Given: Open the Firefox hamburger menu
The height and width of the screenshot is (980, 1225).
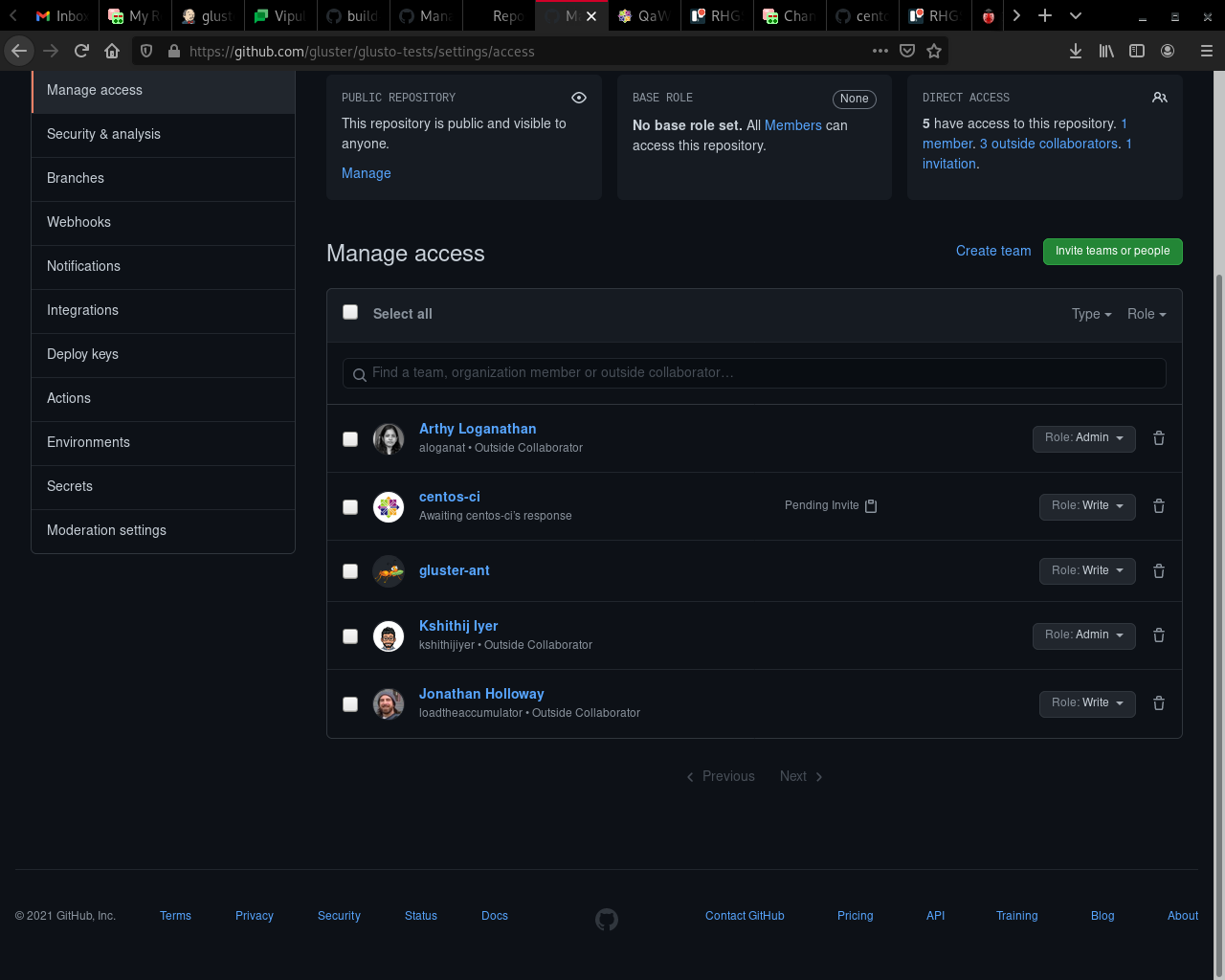Looking at the screenshot, I should point(1206,51).
